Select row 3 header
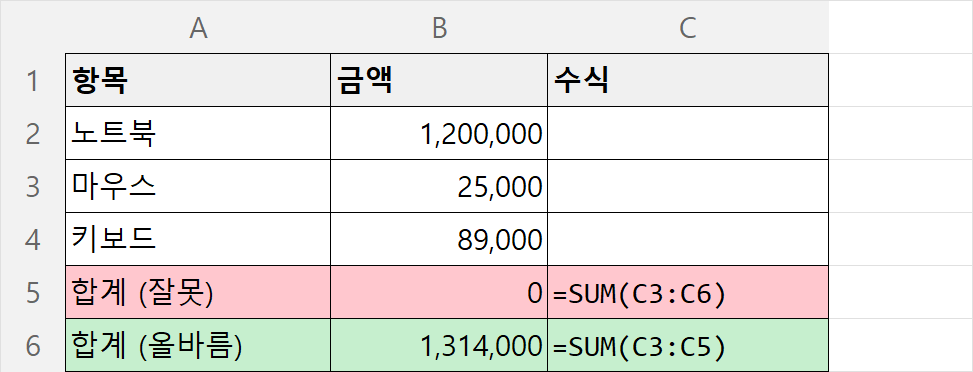This screenshot has height=372, width=973. 33,186
